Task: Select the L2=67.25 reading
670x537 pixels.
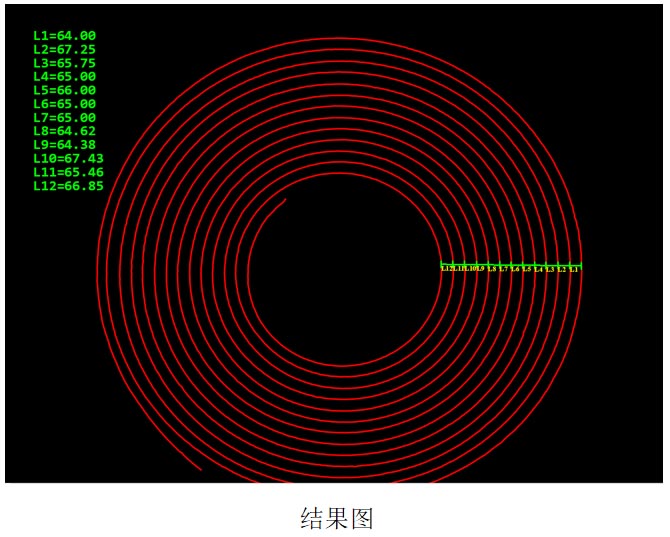Action: click(64, 49)
